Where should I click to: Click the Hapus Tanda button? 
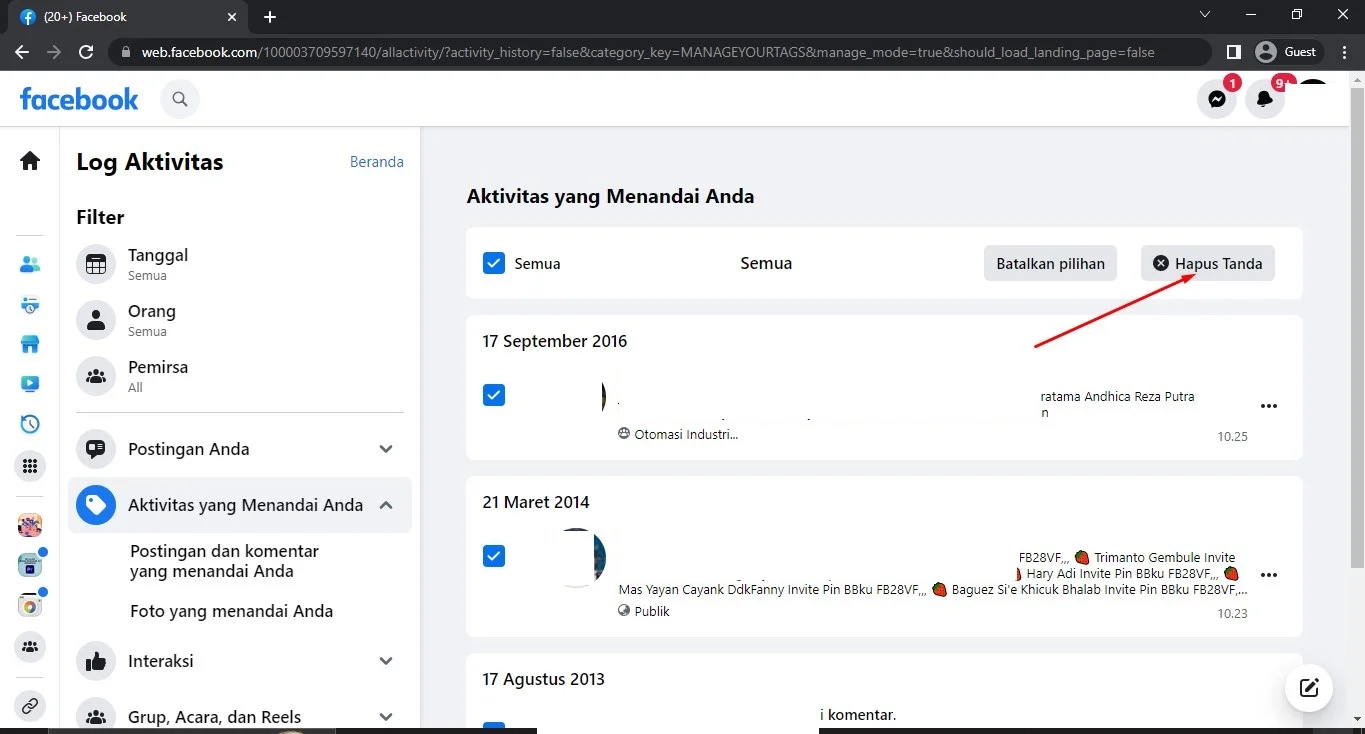(x=1208, y=263)
